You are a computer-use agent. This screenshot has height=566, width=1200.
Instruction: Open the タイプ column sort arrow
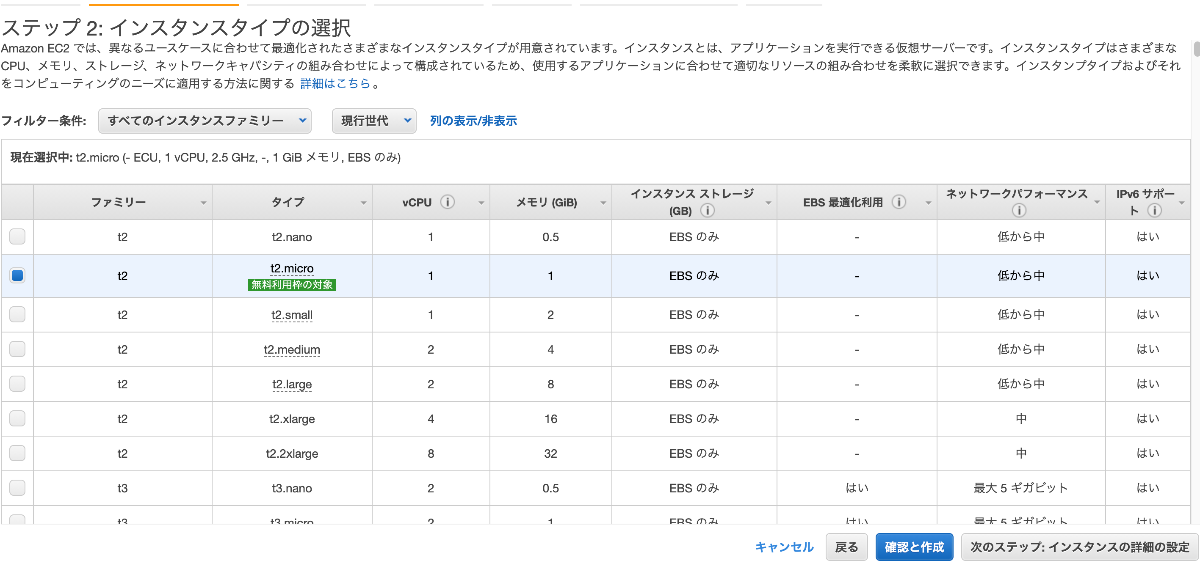364,203
